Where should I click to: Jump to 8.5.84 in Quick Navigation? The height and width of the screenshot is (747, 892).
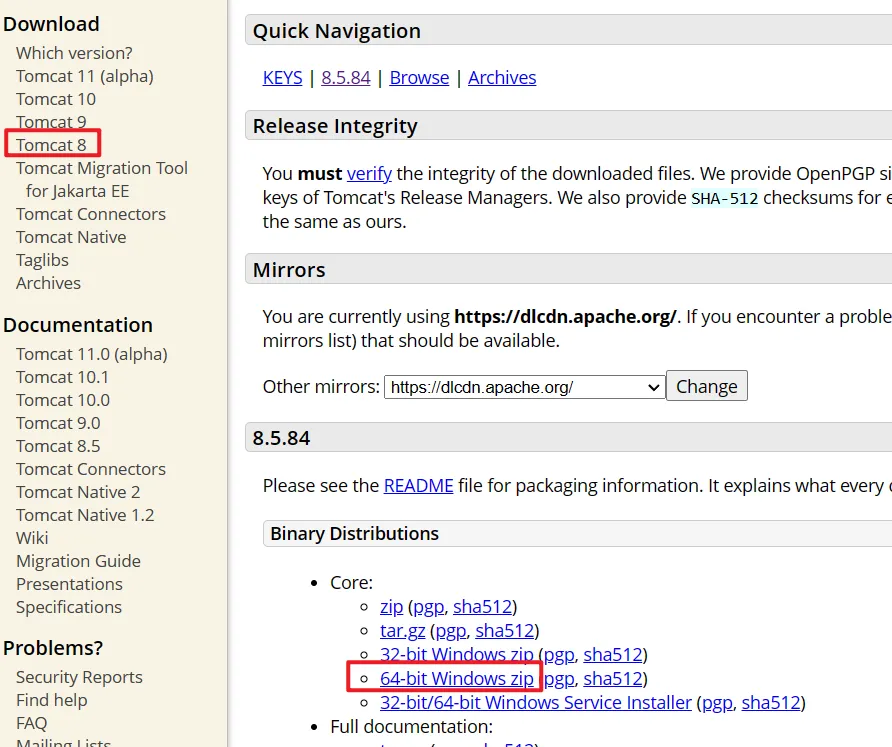[346, 78]
